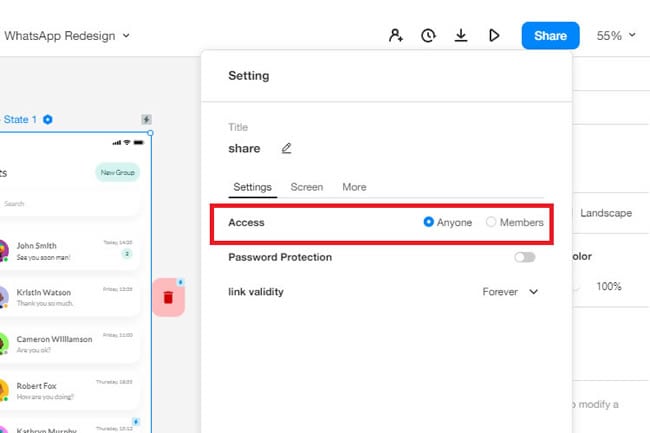Viewport: 650px width, 433px height.
Task: Click the invite member icon
Action: point(395,36)
